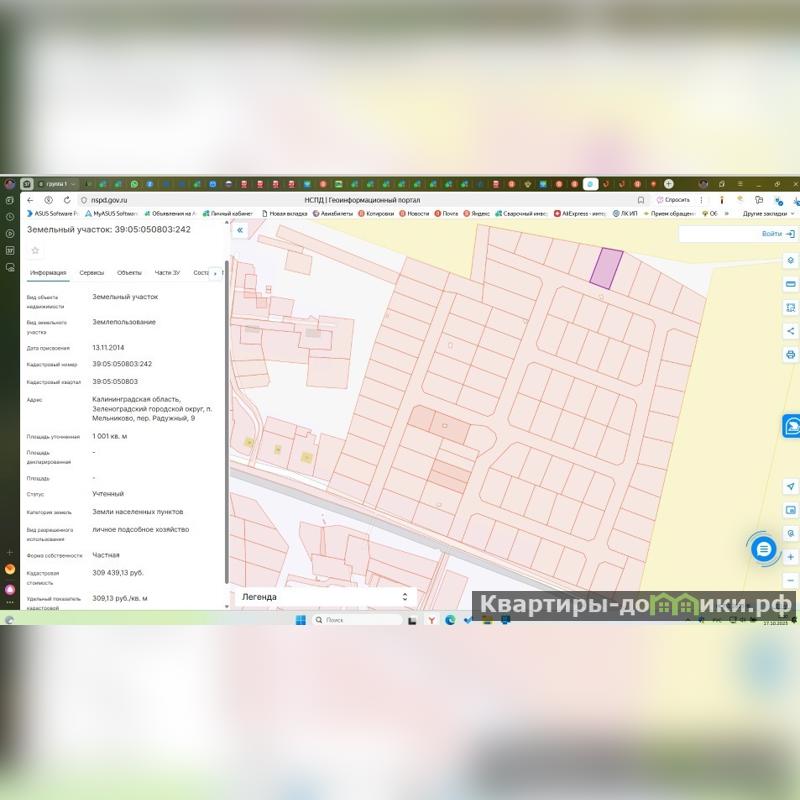
Task: Go back with browser back arrow
Action: [x=30, y=200]
